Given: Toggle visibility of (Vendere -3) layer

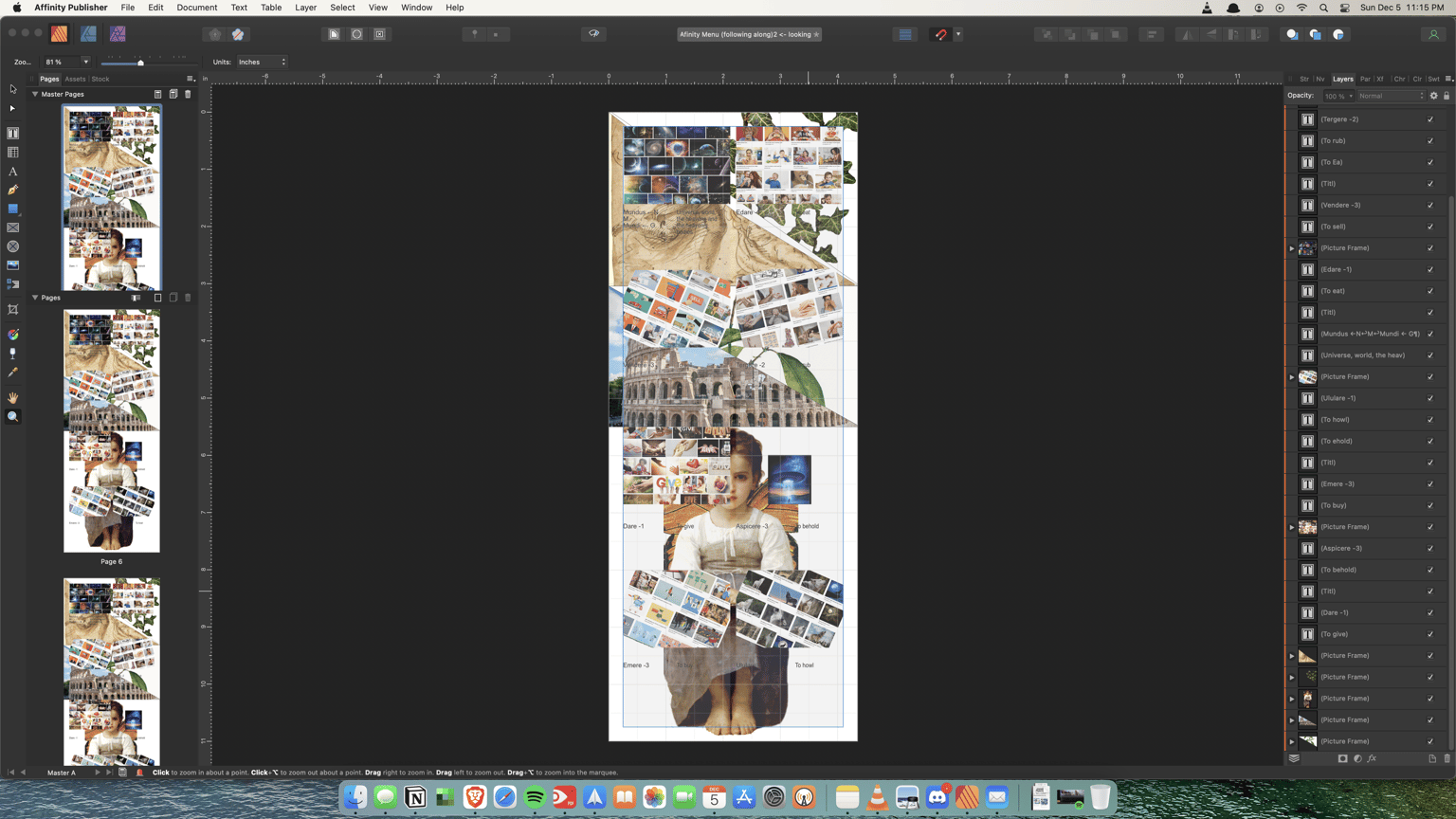Looking at the screenshot, I should pyautogui.click(x=1430, y=206).
